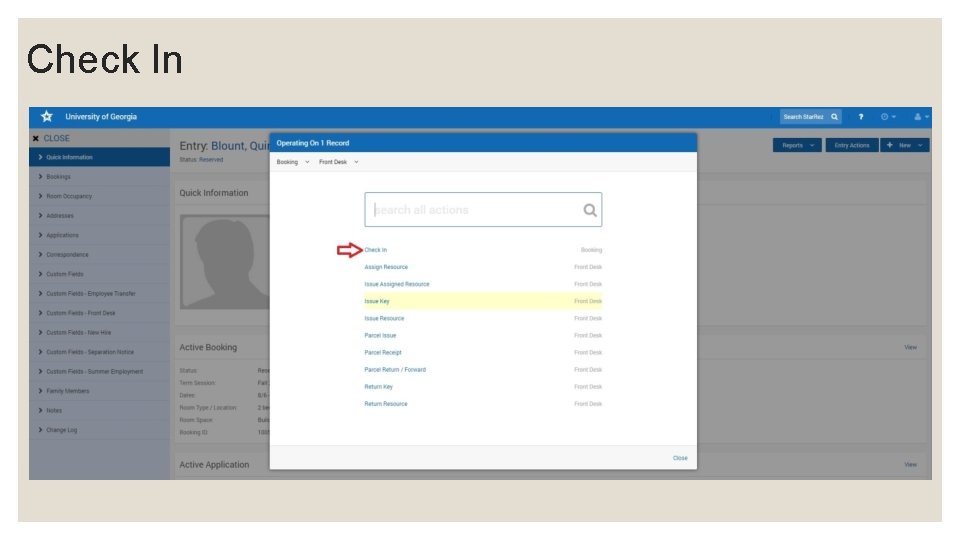Open Family Members in the sidebar
Viewport: 960px width, 540px height.
(99, 391)
